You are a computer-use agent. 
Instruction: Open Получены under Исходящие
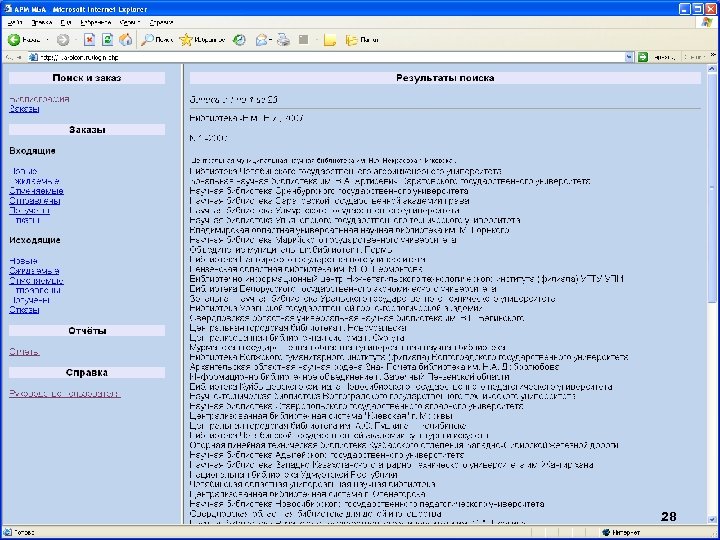pyautogui.click(x=29, y=300)
